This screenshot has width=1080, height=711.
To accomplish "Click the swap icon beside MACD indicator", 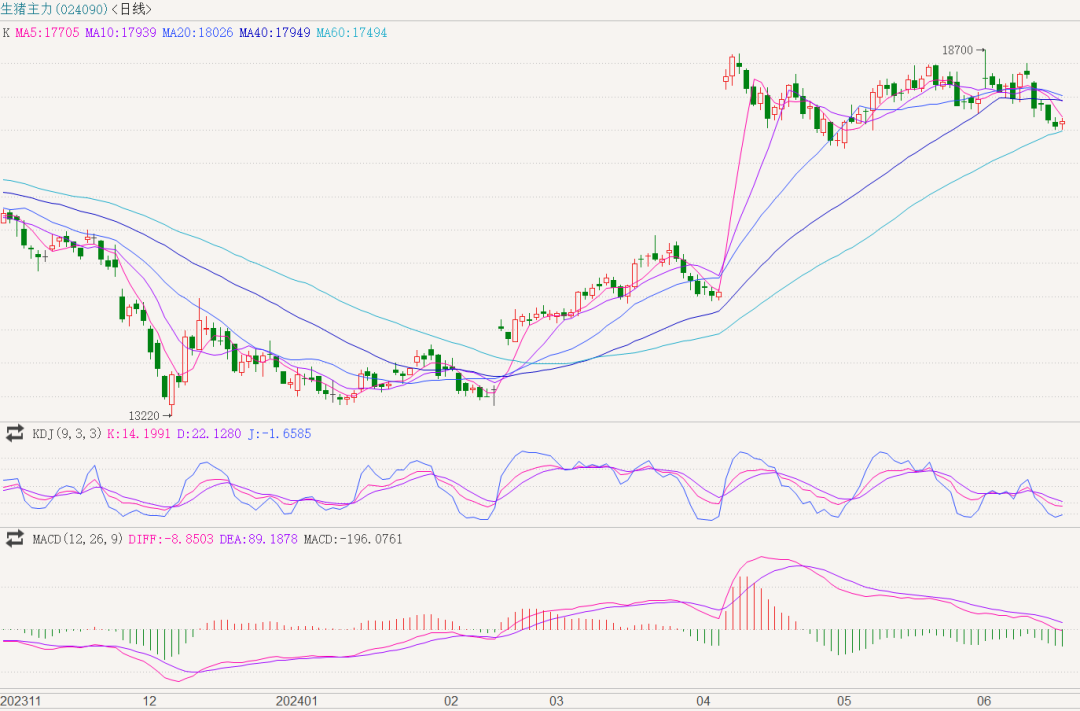I will [x=15, y=539].
